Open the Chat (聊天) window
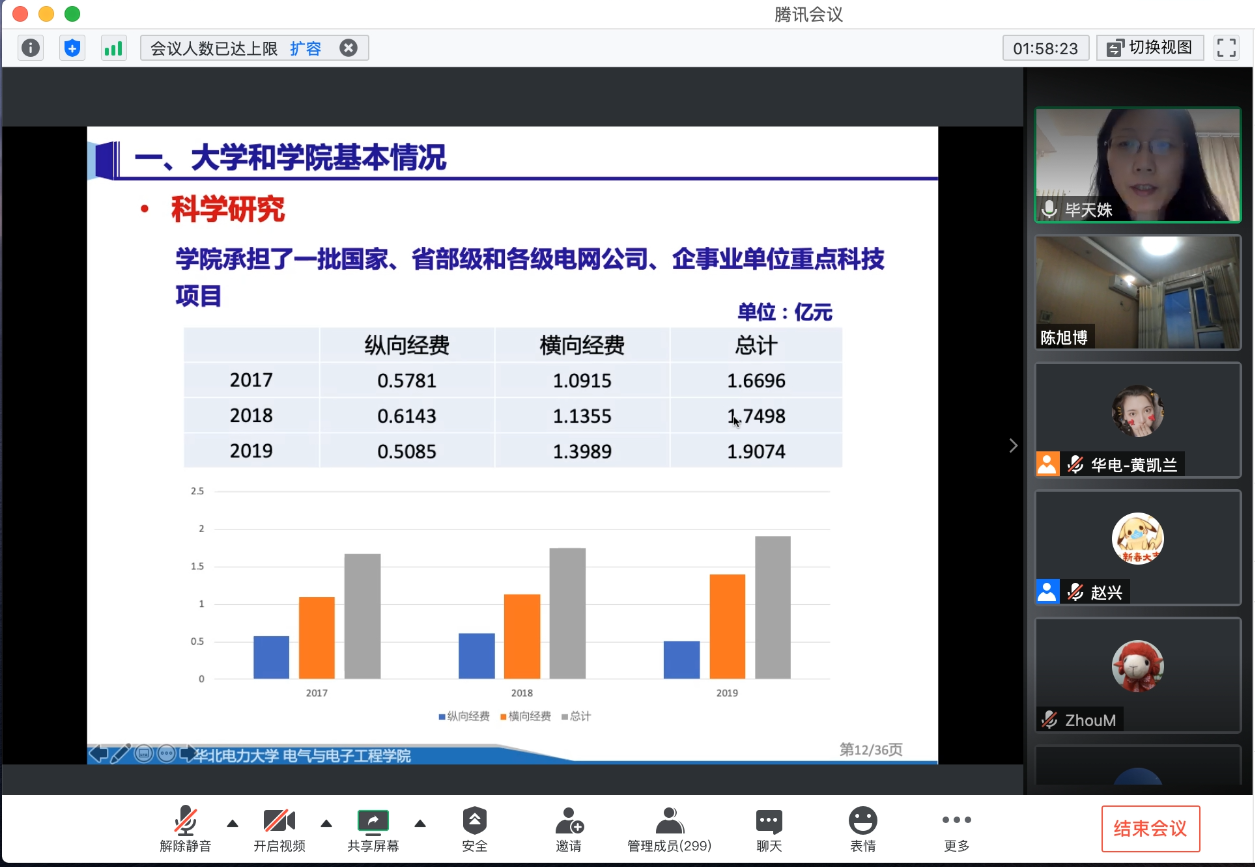The image size is (1255, 867). pos(769,829)
